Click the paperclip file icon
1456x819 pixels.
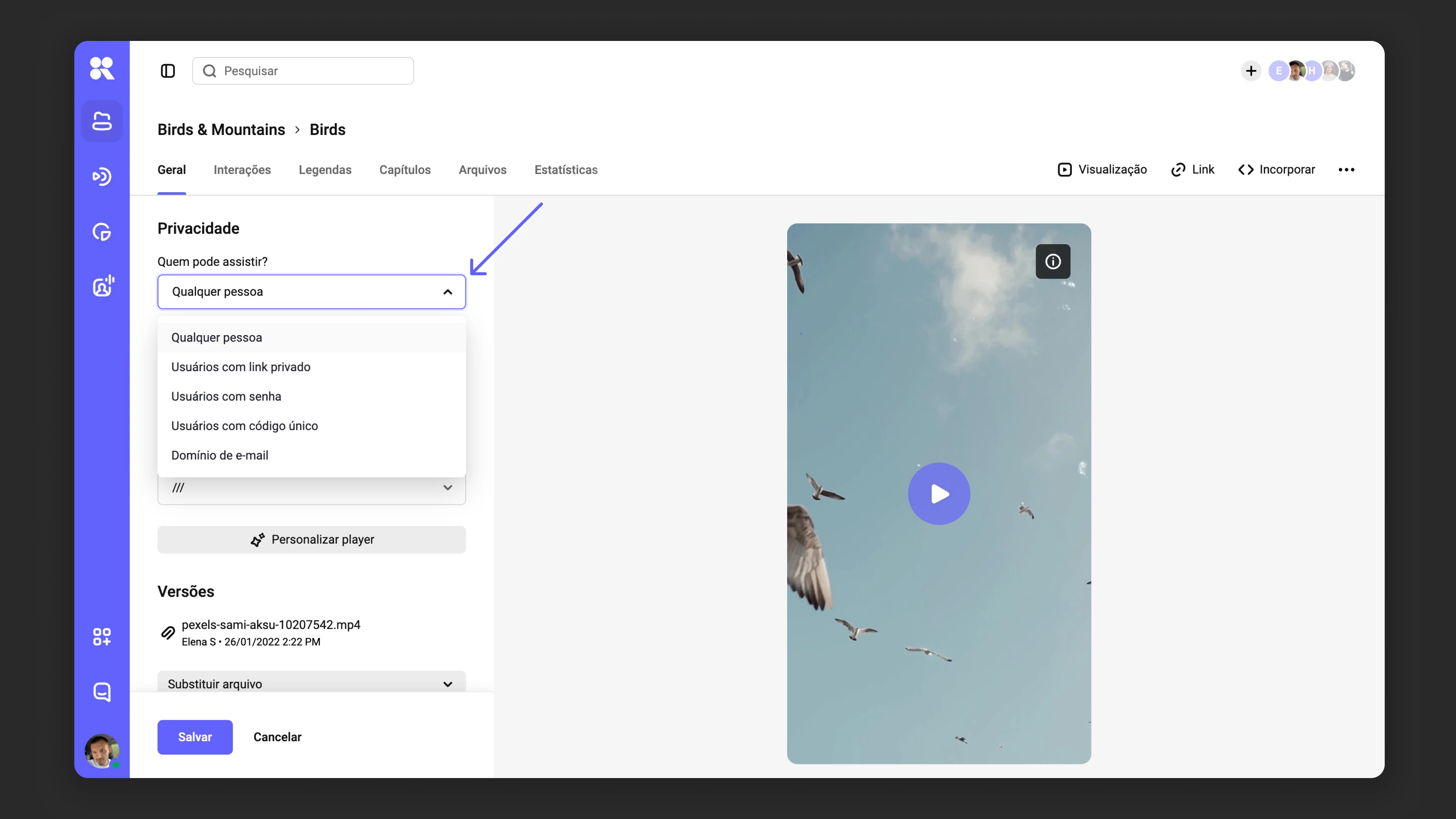click(x=168, y=632)
